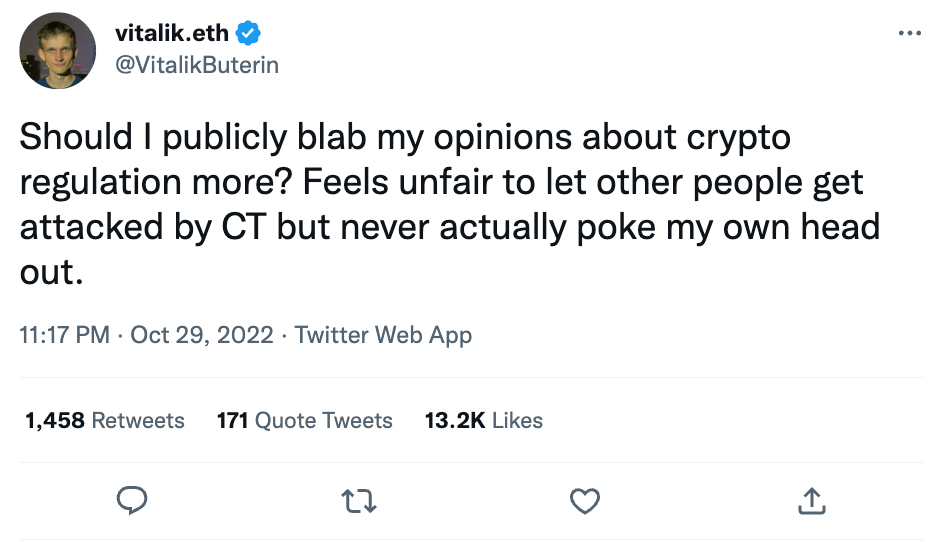Click the vitalik.eth display name
The height and width of the screenshot is (542, 946).
pyautogui.click(x=172, y=34)
